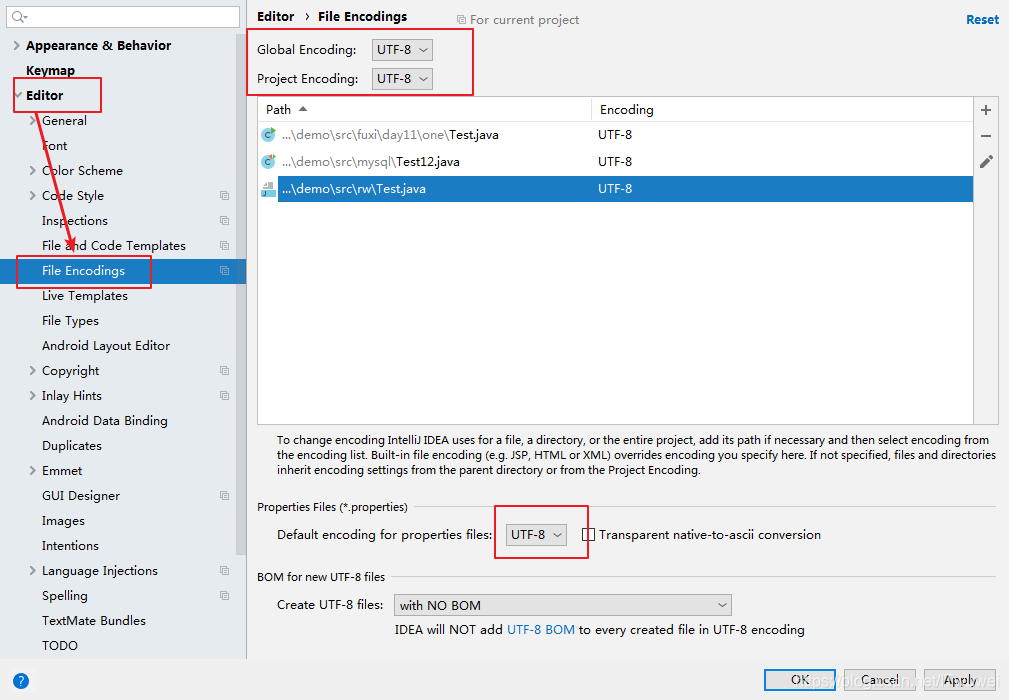Open Duplicates settings
This screenshot has width=1009, height=700.
(71, 446)
